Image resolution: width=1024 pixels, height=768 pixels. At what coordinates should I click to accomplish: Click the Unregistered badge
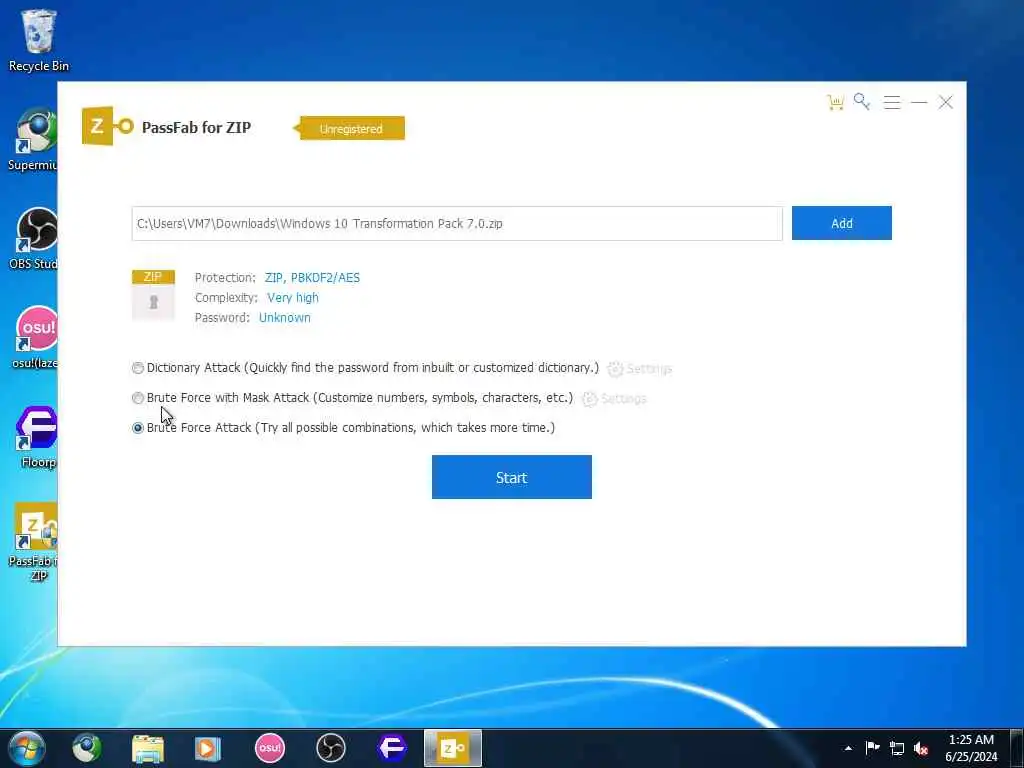point(351,129)
